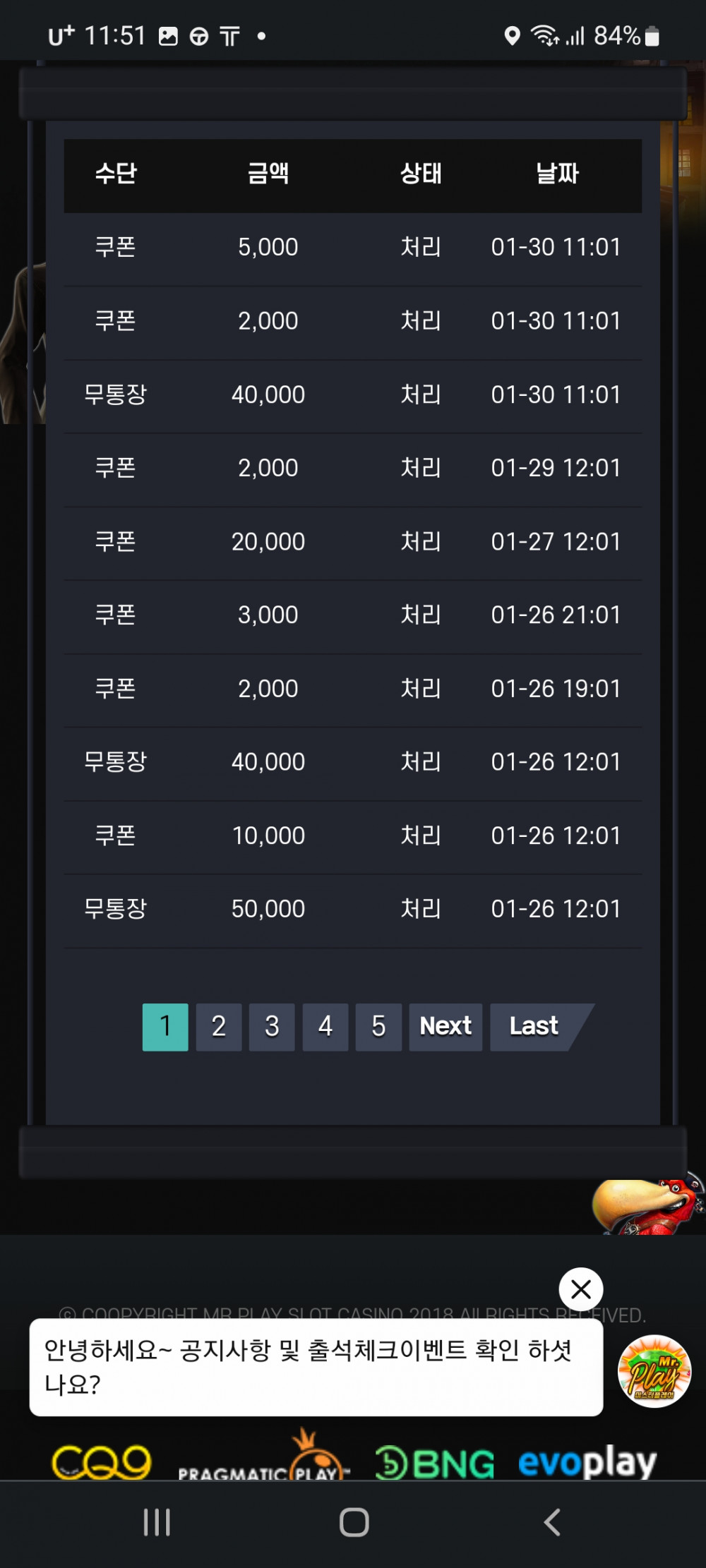Jump to the Last page
706x1568 pixels.
coord(537,1027)
